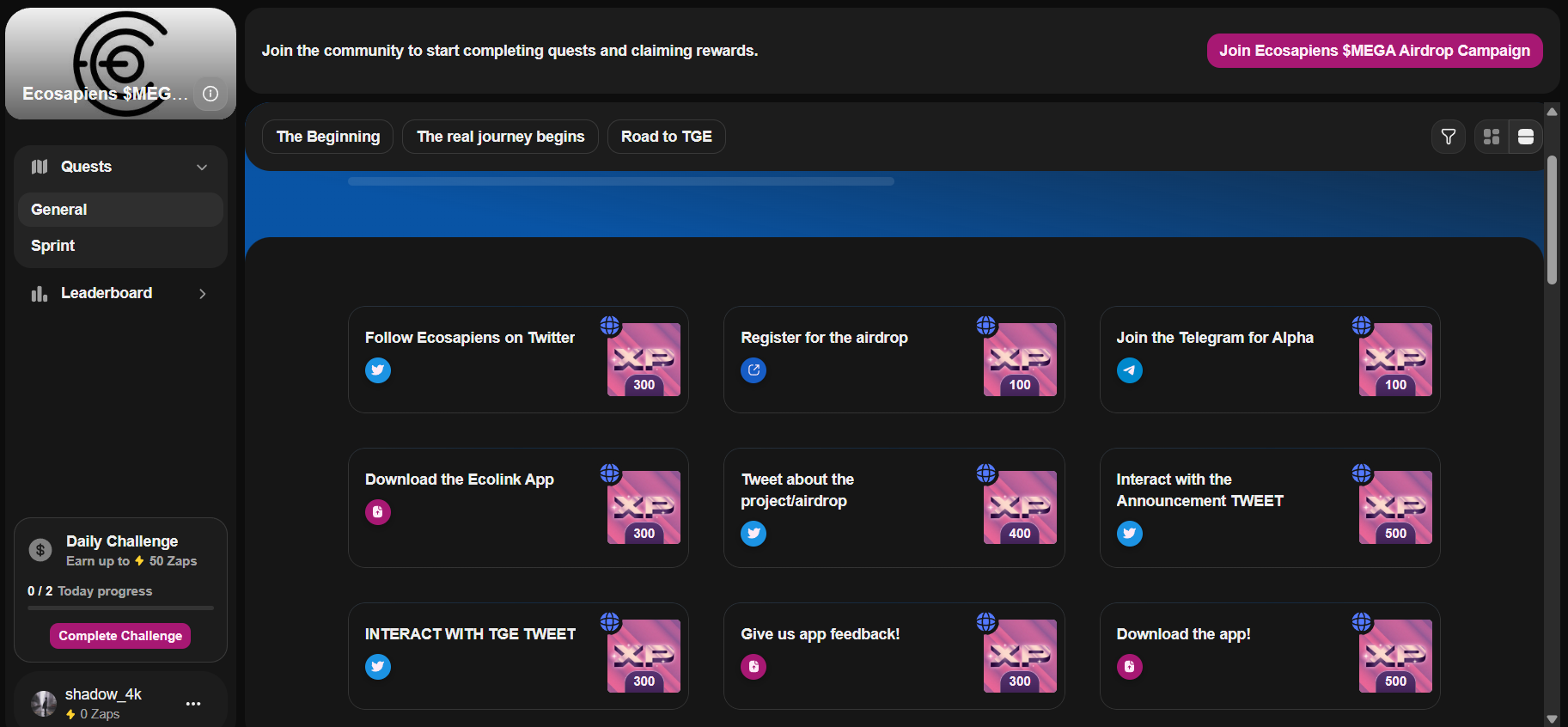Click globe icon on Tweet about project card
Image resolution: width=1568 pixels, height=727 pixels.
click(x=986, y=473)
